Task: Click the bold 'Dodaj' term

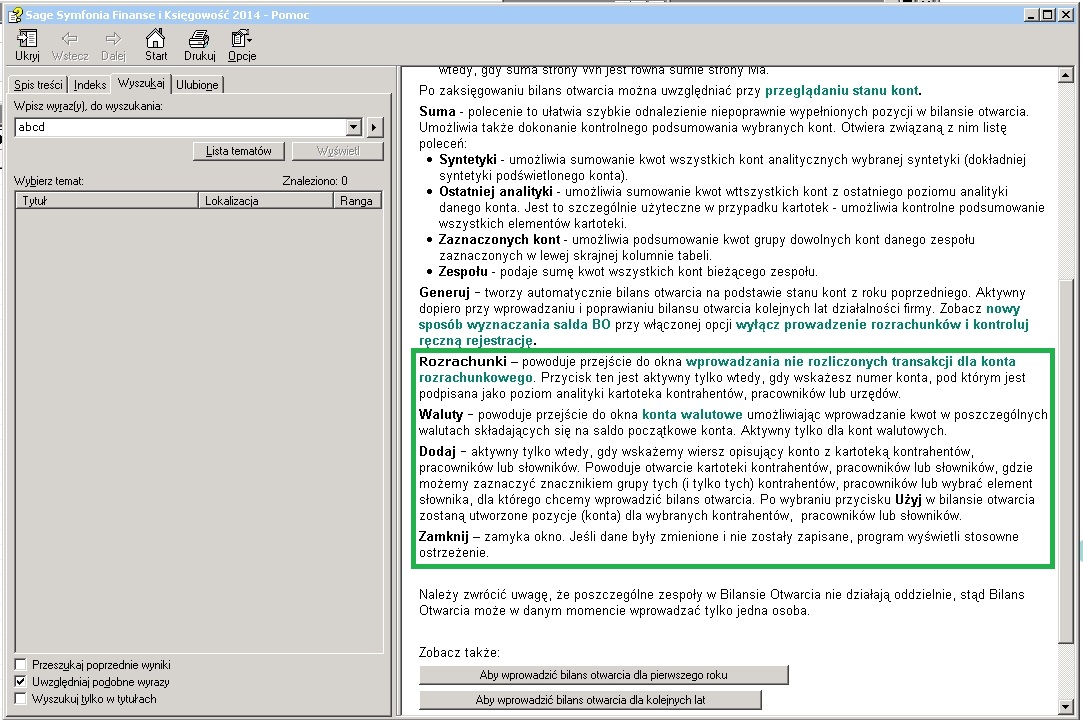Action: point(437,452)
